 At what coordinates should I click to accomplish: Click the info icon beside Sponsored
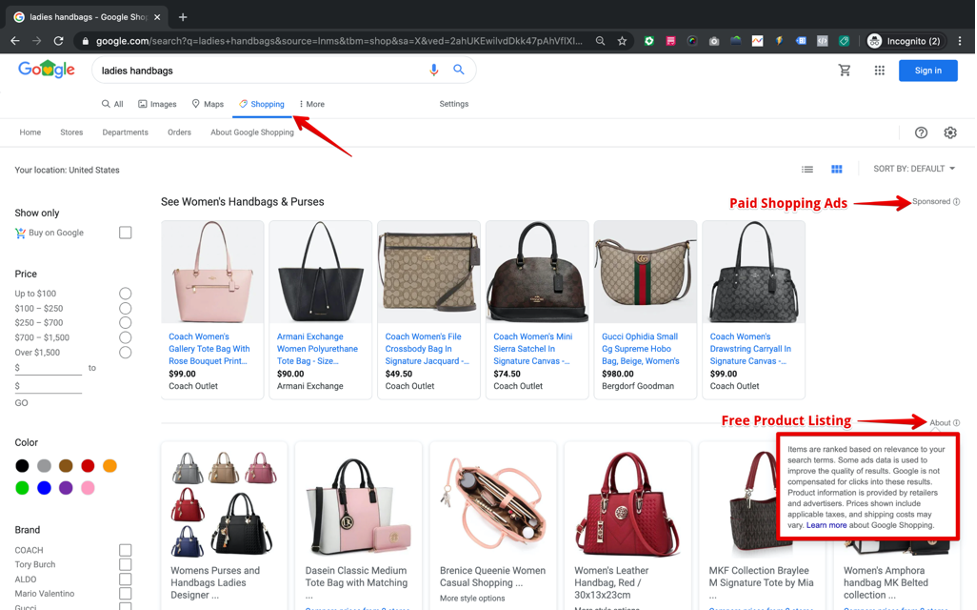[956, 202]
